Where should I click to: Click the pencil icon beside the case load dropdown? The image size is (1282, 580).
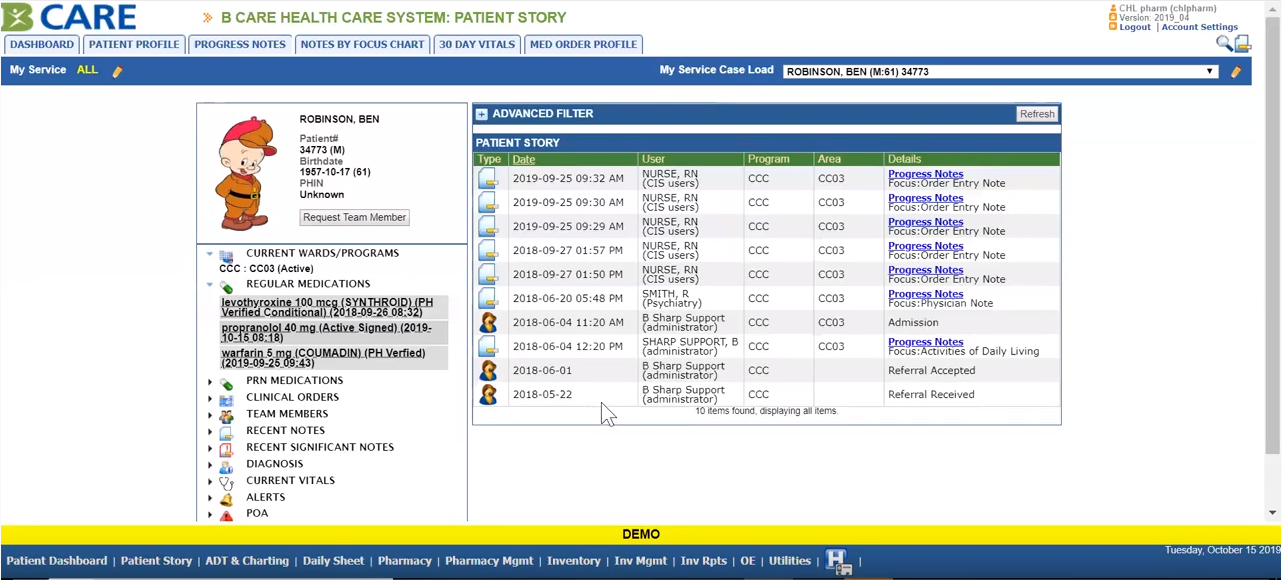(x=1236, y=72)
